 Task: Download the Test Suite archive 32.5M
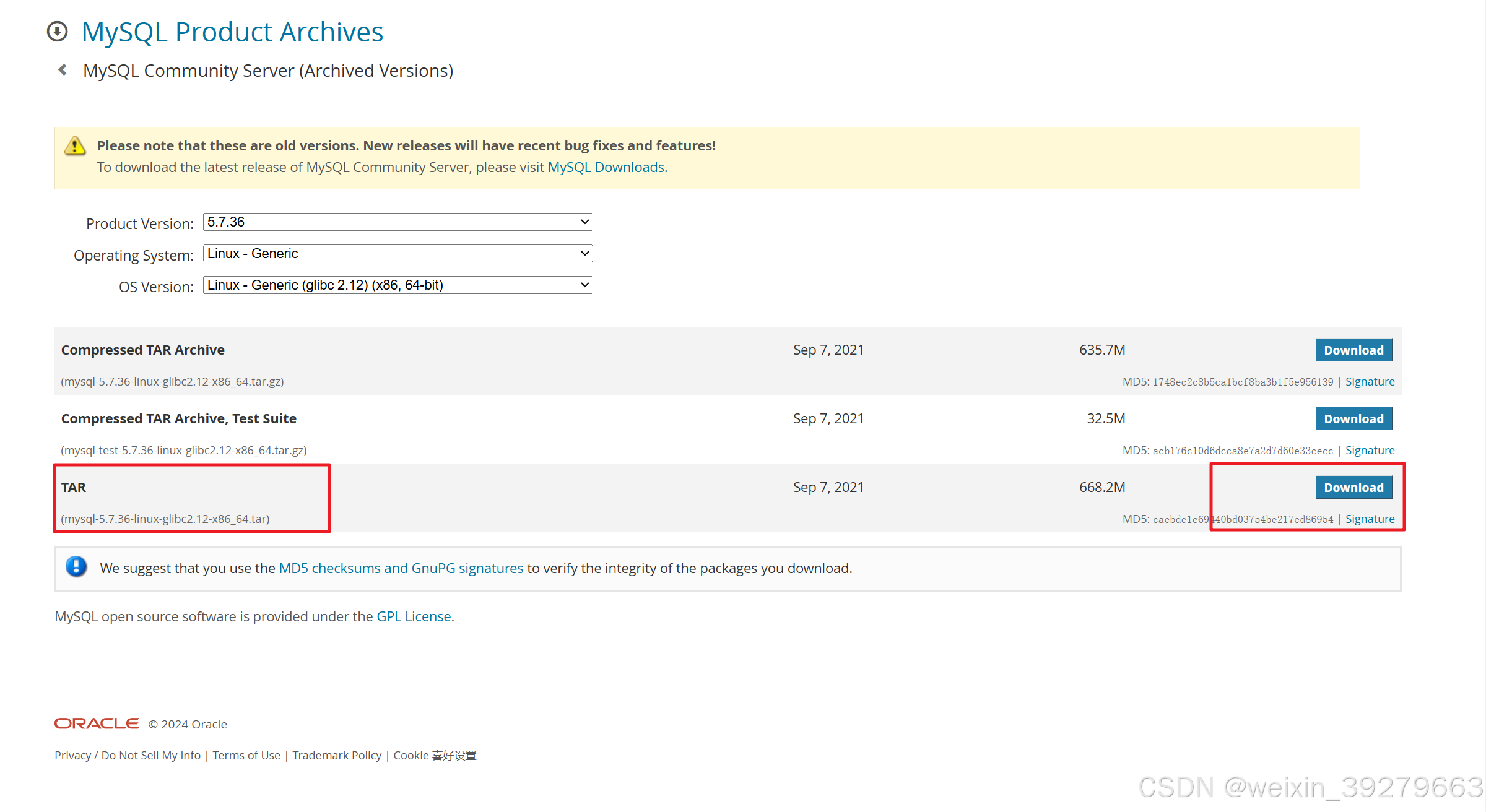click(1353, 419)
